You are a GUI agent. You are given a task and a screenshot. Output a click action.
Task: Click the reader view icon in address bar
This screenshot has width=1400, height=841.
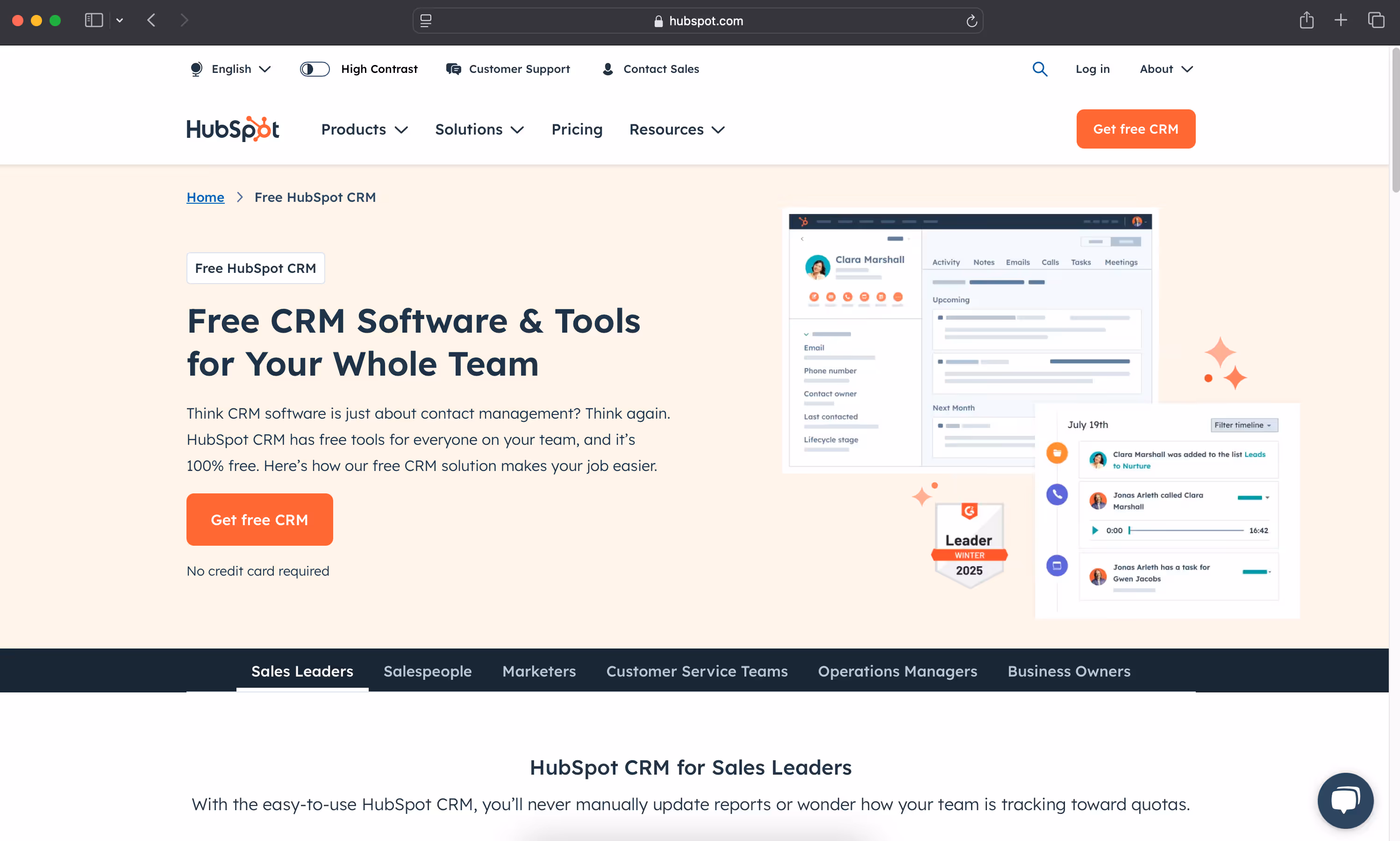click(426, 21)
